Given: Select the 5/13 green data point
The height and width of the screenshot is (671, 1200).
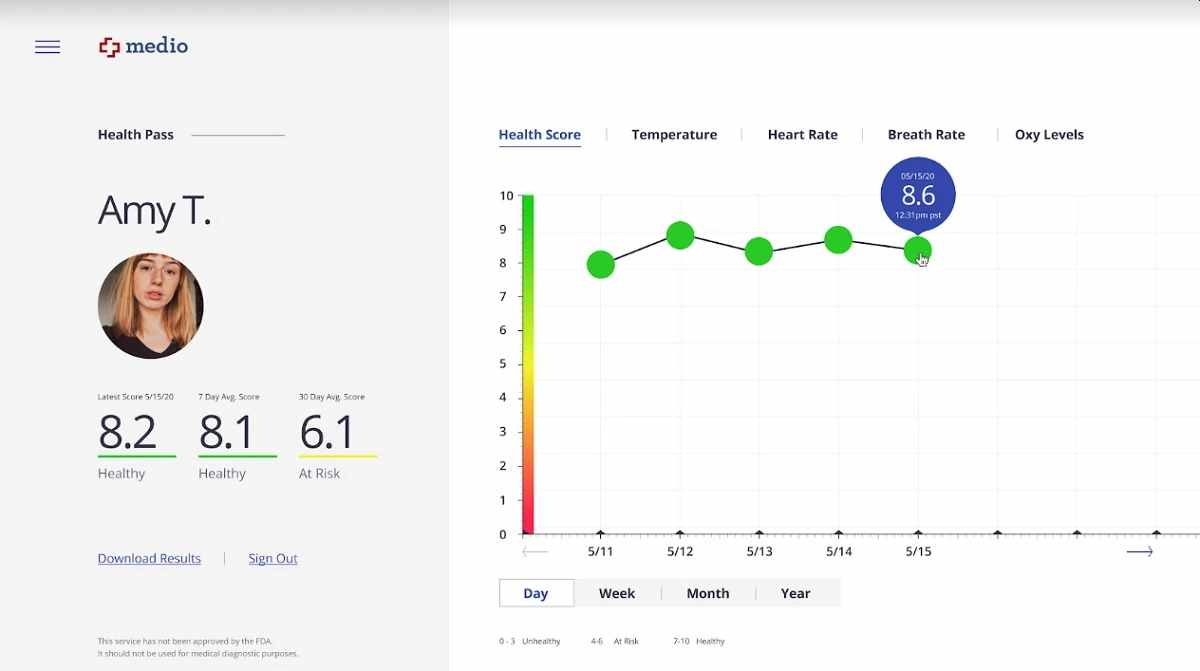Looking at the screenshot, I should point(759,251).
